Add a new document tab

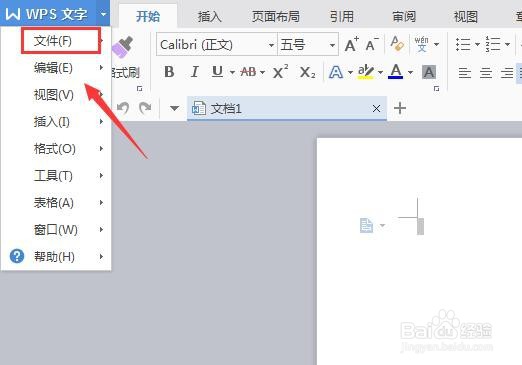[400, 108]
